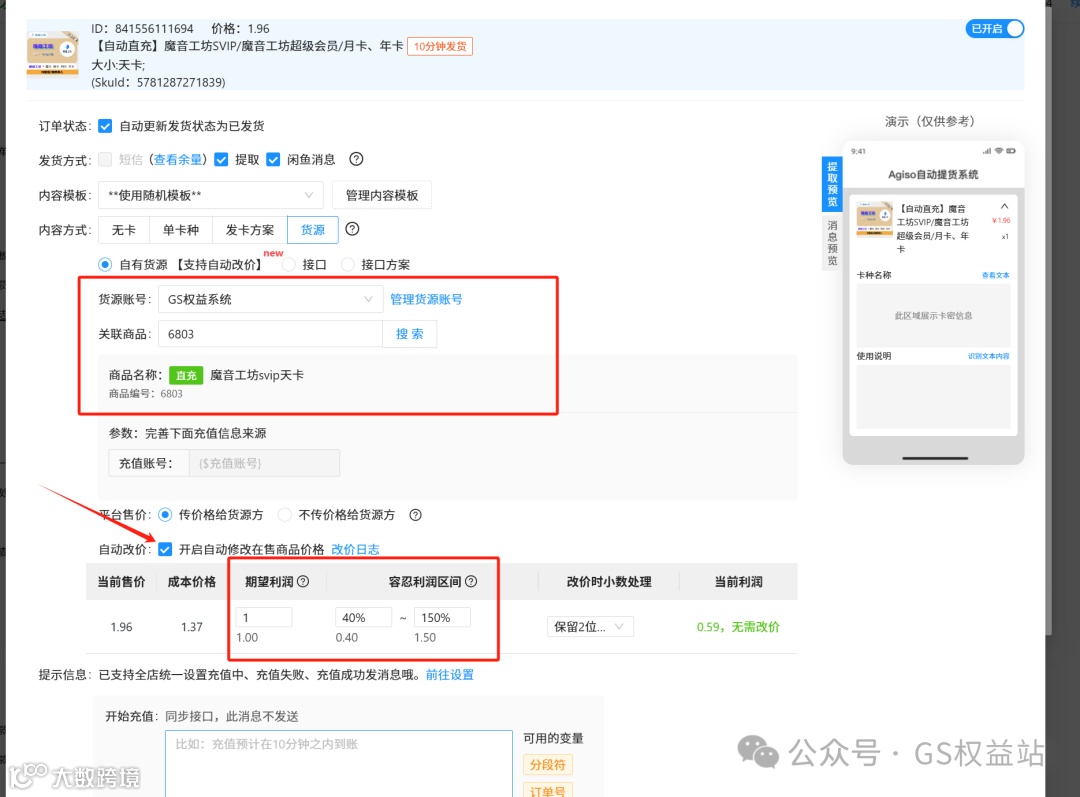The height and width of the screenshot is (797, 1080).
Task: Select the 接口 radio button
Action: pyautogui.click(x=289, y=265)
